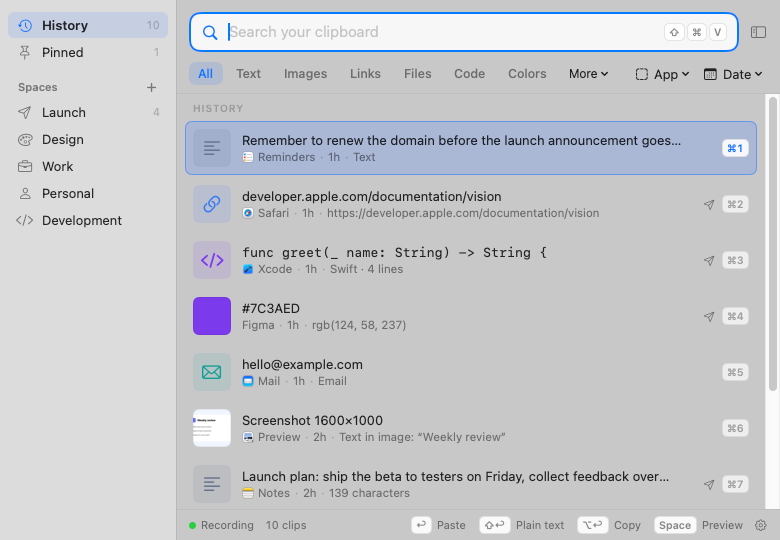Click the clip list vertical scrollbar
Viewport: 780px width, 540px height.
pyautogui.click(x=773, y=244)
